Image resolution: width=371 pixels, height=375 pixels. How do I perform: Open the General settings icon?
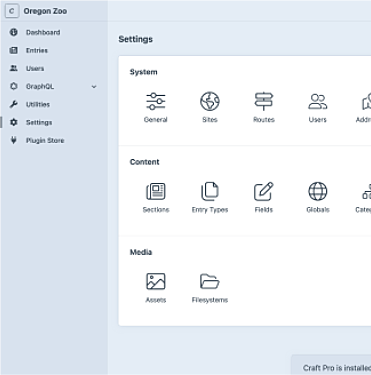pos(156,101)
